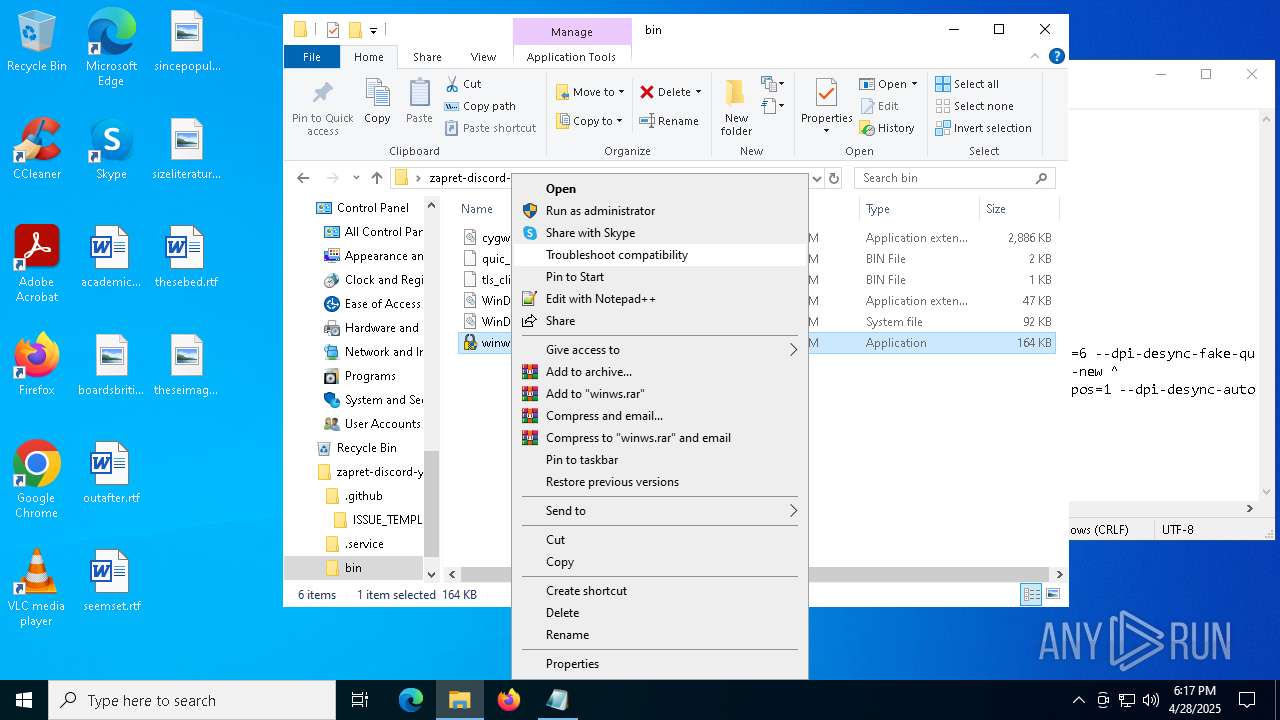Open the Adobe Acrobat desktop icon
The height and width of the screenshot is (720, 1280).
[x=37, y=264]
